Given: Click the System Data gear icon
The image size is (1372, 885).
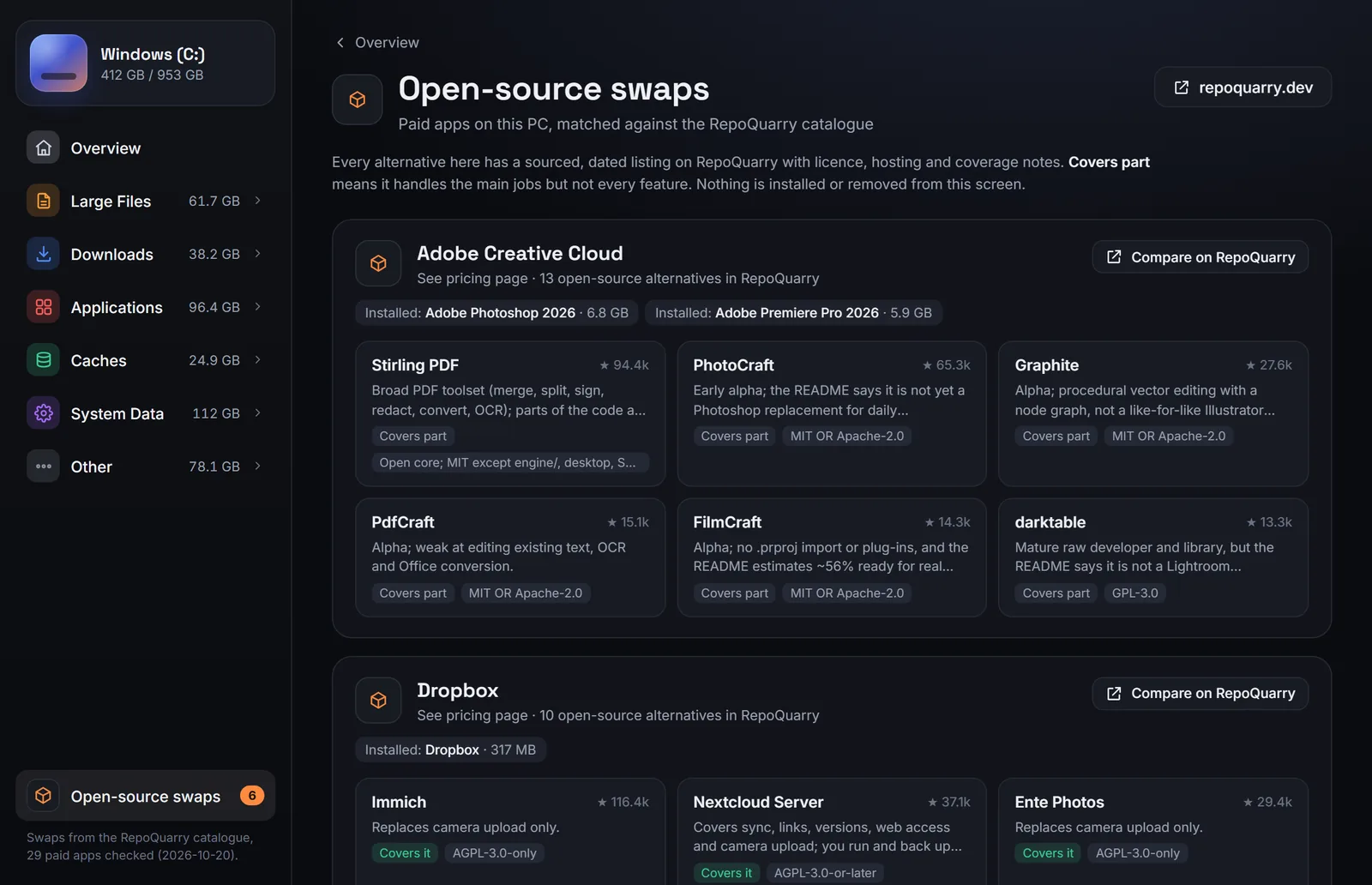Looking at the screenshot, I should [x=43, y=413].
